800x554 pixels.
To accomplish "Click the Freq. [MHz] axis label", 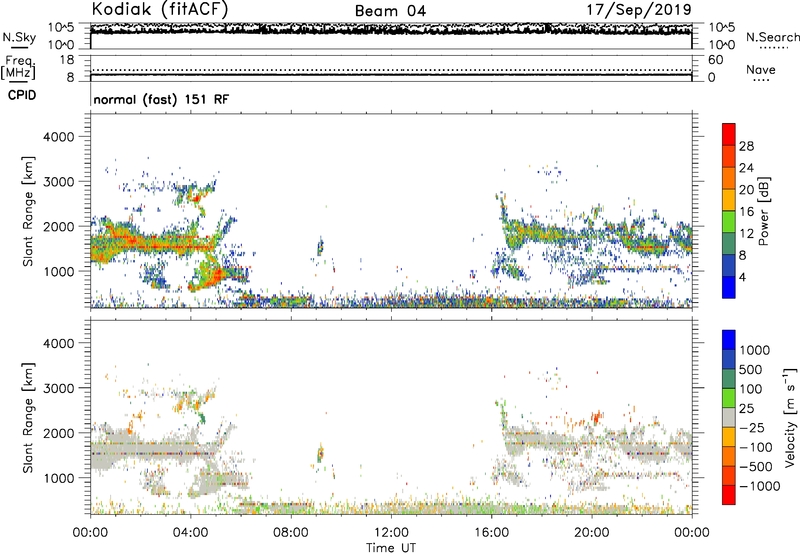I will 18,67.
